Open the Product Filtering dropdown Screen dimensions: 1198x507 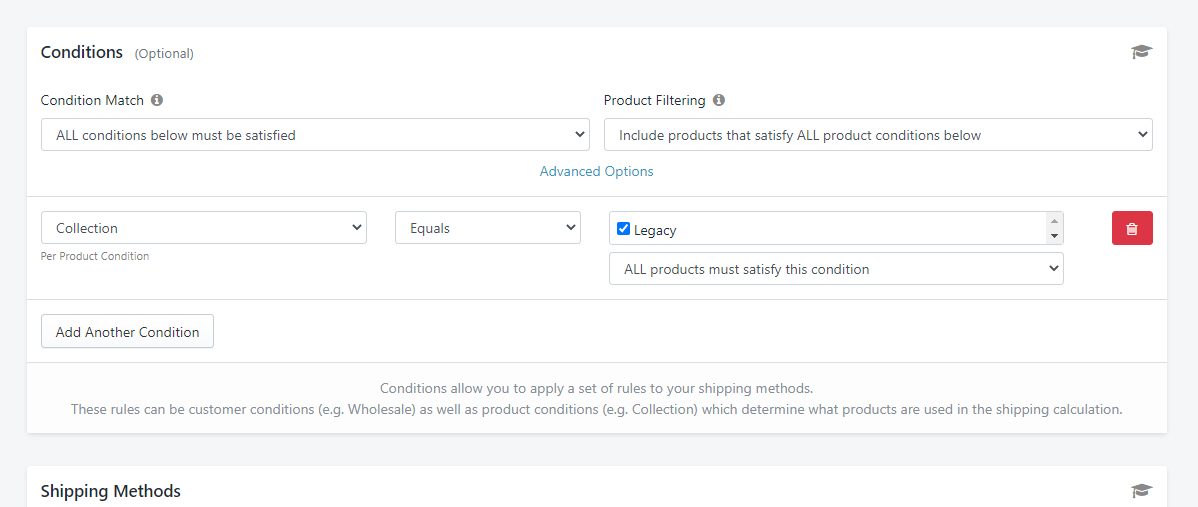pyautogui.click(x=878, y=134)
